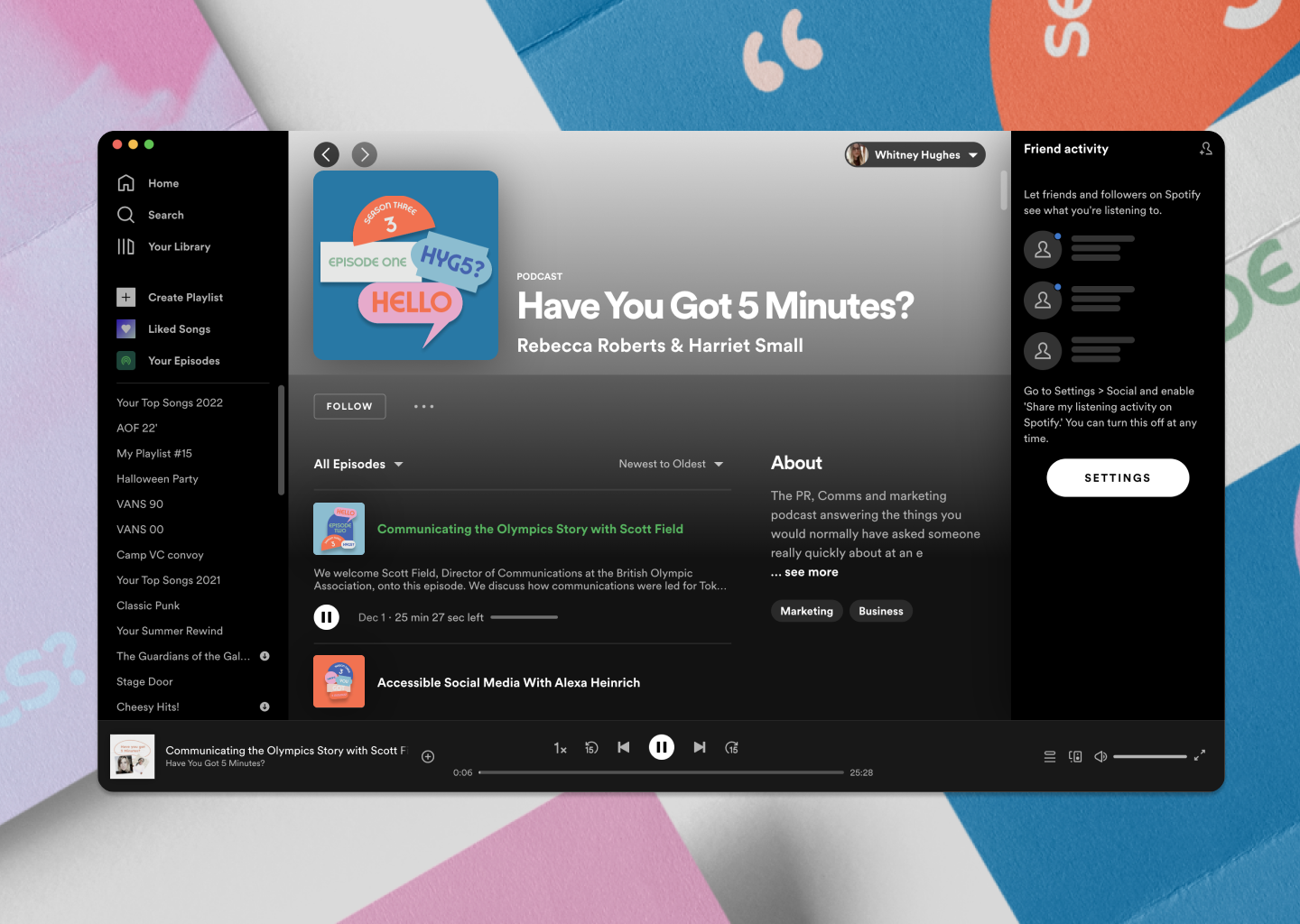
Task: Open connect to a device menu
Action: (x=1075, y=756)
